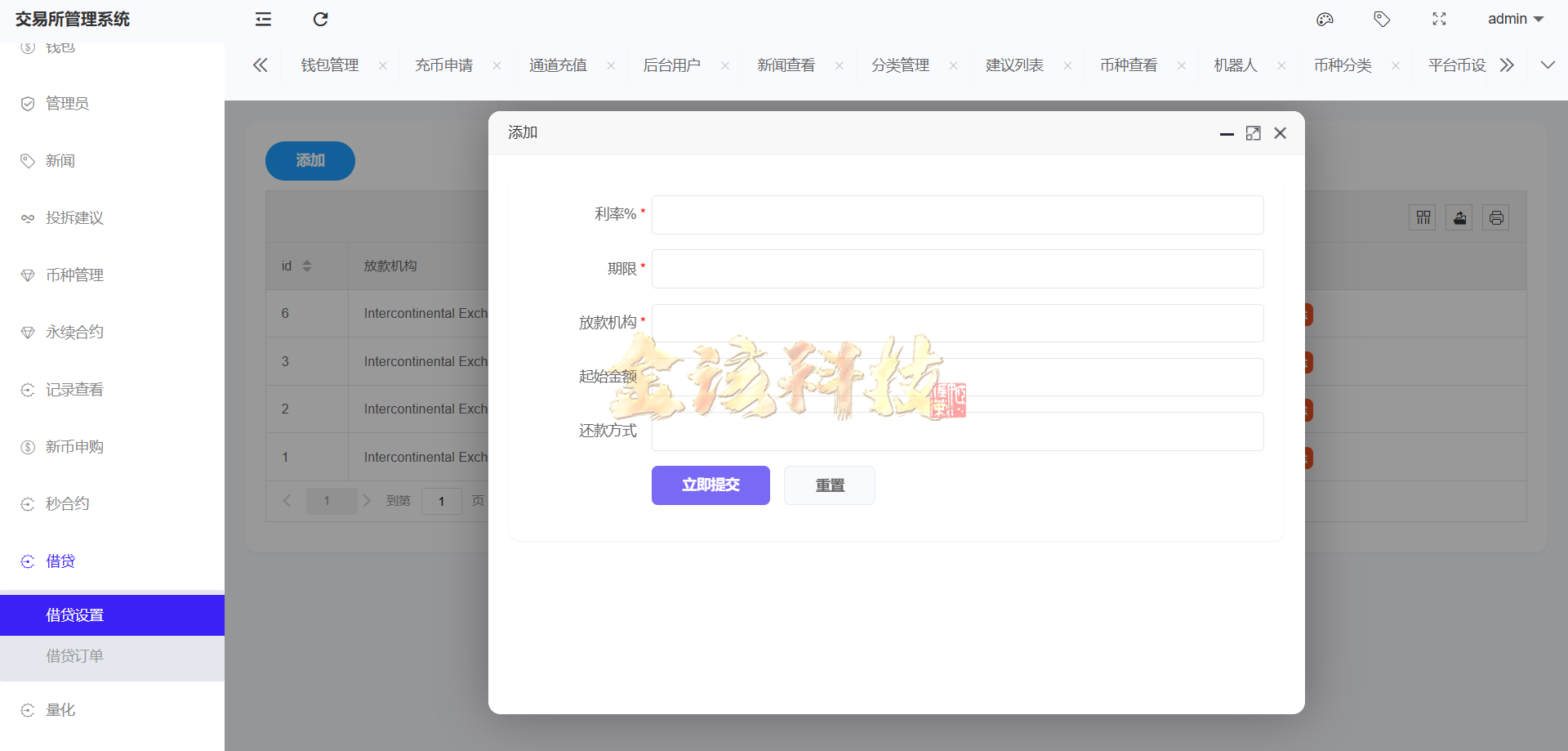
Task: Click the tag icon in top bar
Action: point(1382,19)
